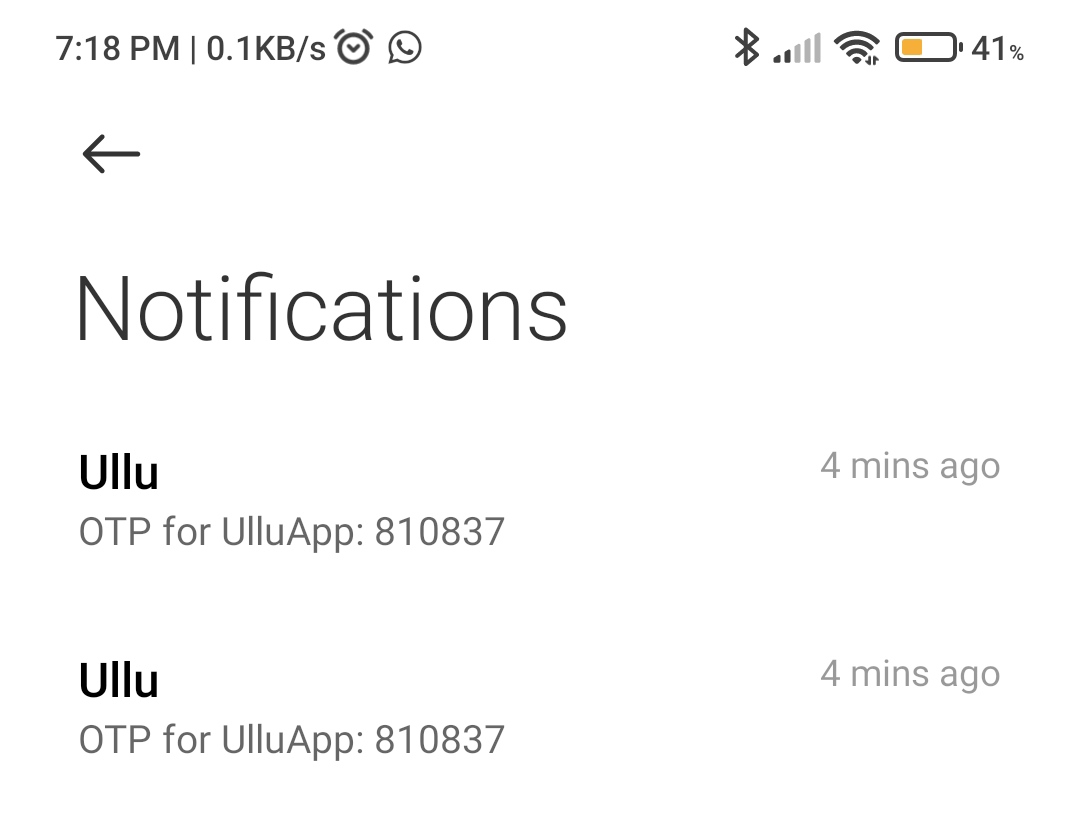This screenshot has width=1080, height=840.
Task: Tap the mobile signal strength bars
Action: tap(797, 48)
